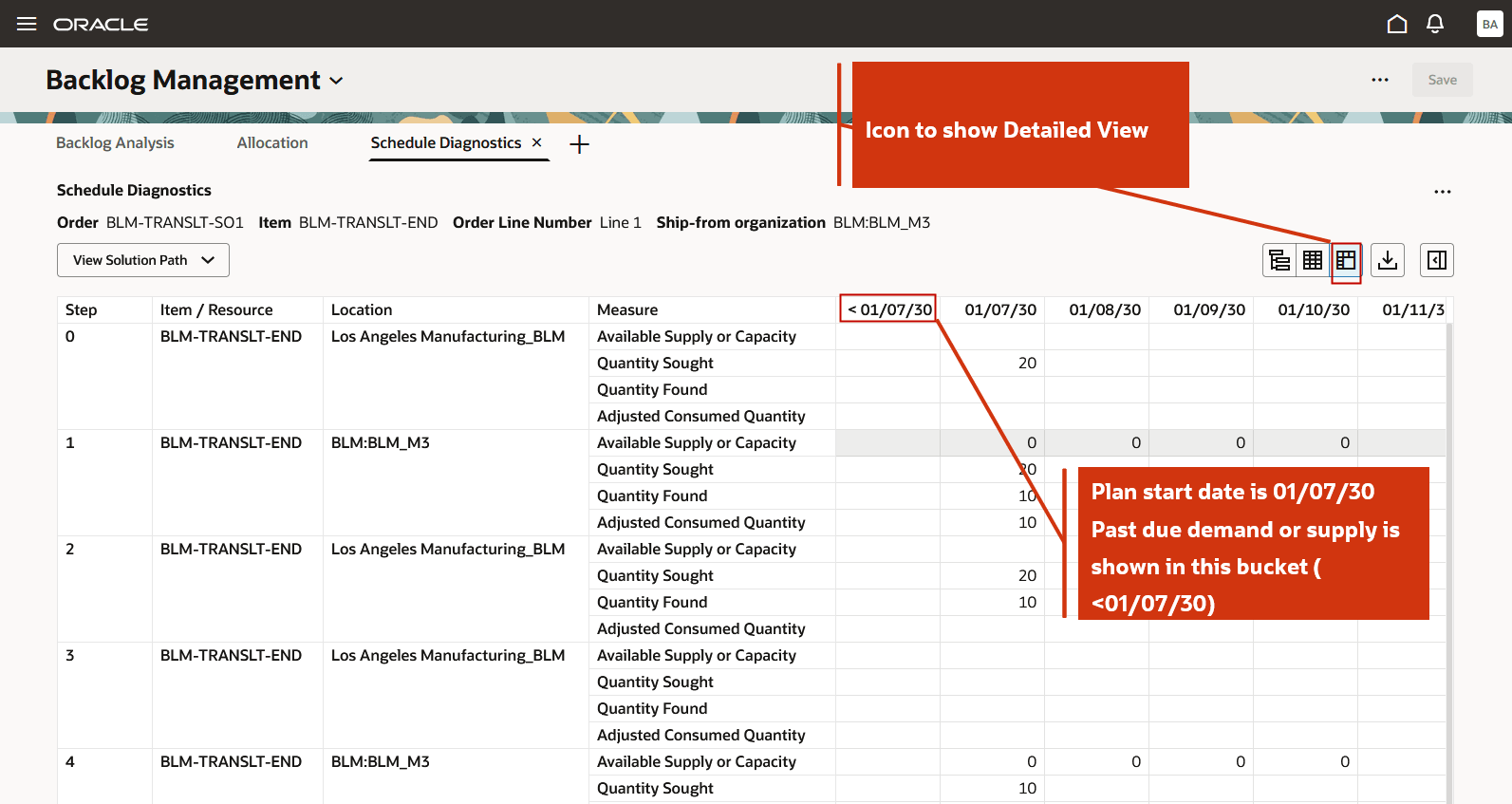
Task: Switch to hierarchy tree view icon
Action: click(x=1279, y=260)
